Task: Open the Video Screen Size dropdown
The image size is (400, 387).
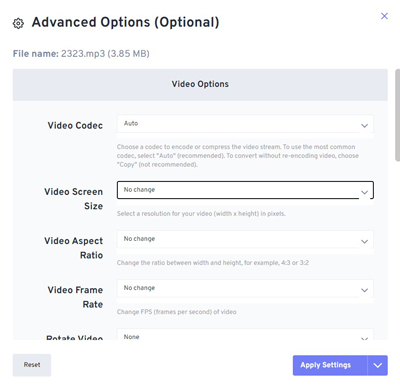Action: [245, 190]
